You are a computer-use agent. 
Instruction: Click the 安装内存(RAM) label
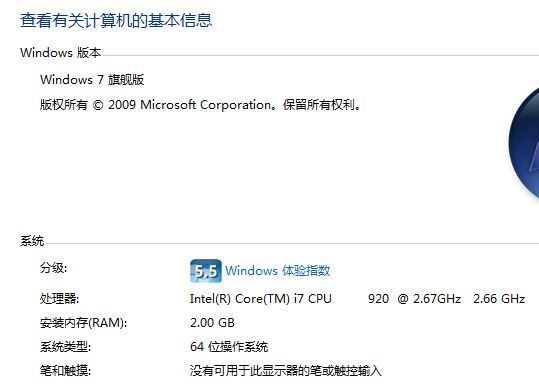pyautogui.click(x=84, y=323)
